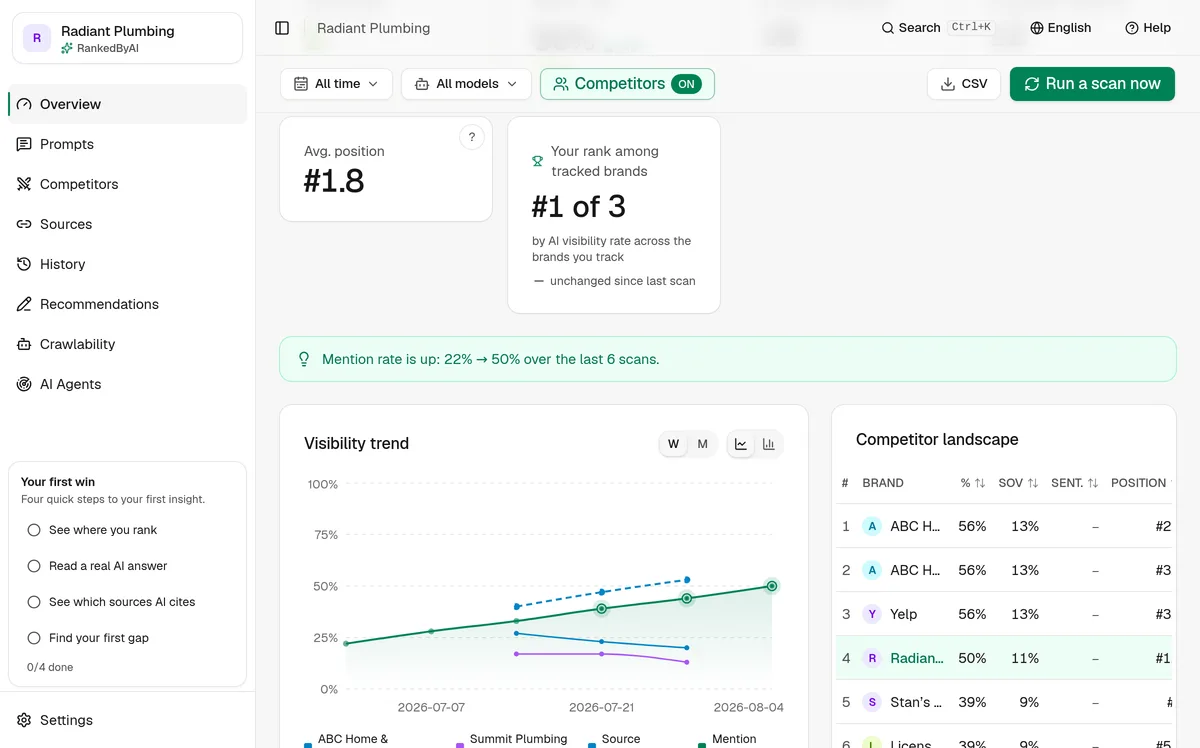Click the POSITION column header
This screenshot has height=748, width=1200.
(1139, 483)
